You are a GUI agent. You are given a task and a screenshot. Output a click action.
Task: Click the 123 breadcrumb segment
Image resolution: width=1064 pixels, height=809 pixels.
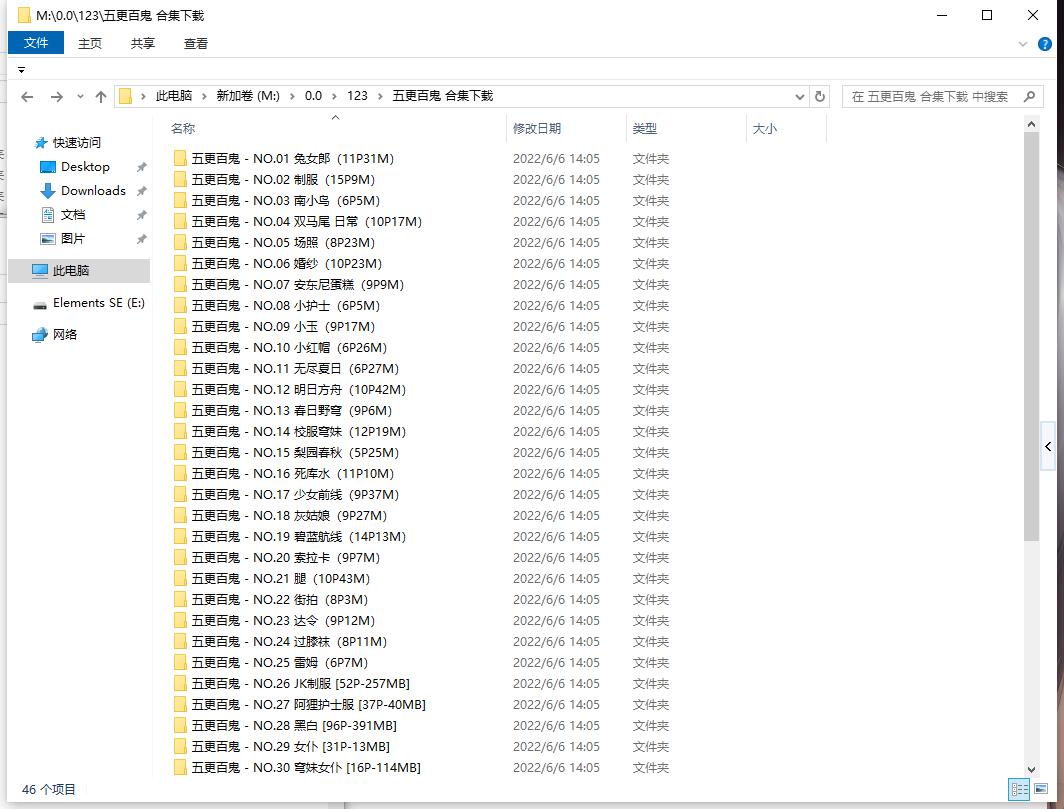pyautogui.click(x=357, y=96)
